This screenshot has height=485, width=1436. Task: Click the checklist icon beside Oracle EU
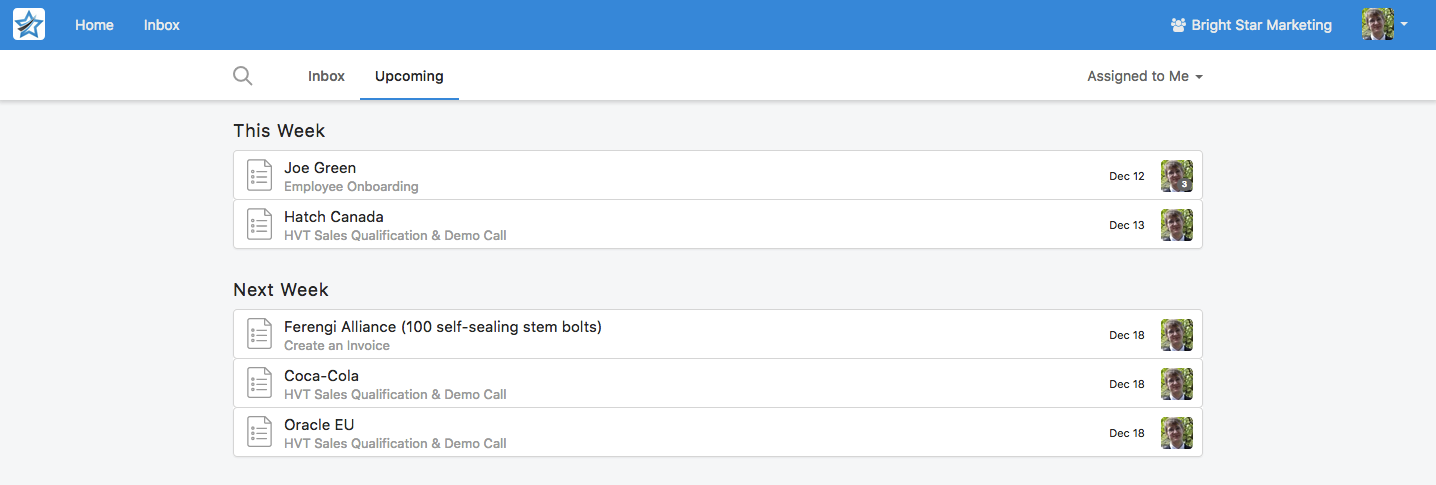(259, 433)
